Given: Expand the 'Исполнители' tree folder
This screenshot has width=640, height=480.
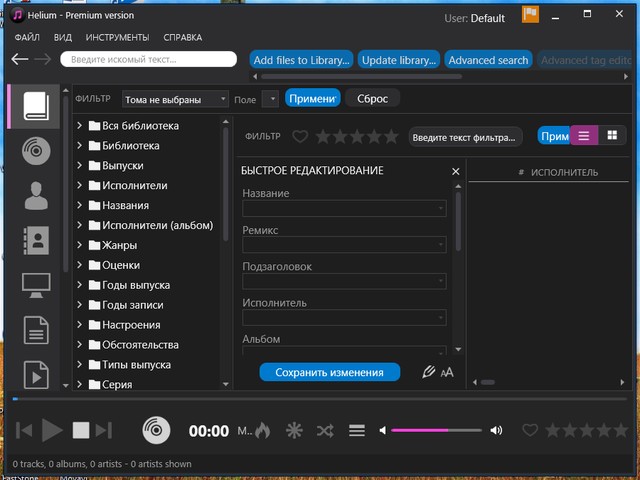Looking at the screenshot, I should coord(80,185).
